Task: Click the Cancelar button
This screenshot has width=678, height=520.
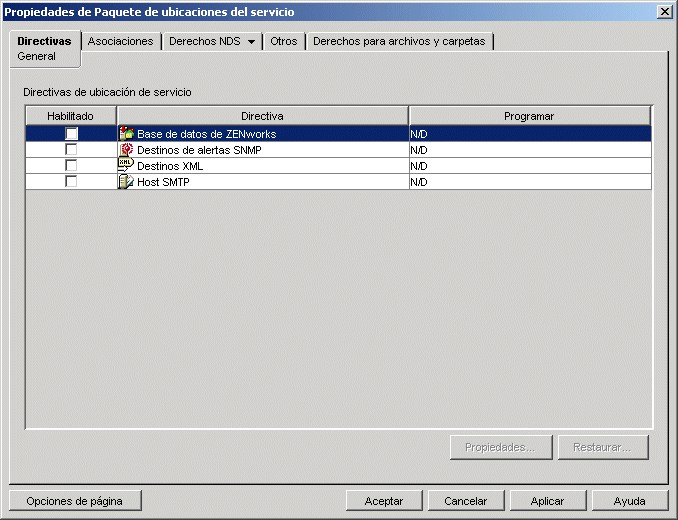Action: (x=466, y=501)
